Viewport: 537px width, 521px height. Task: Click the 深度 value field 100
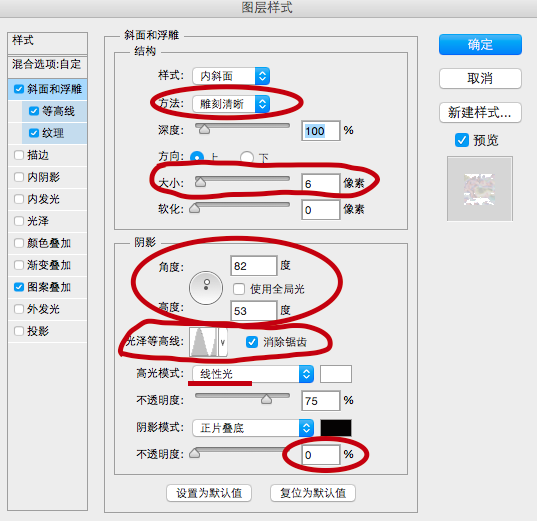click(x=321, y=131)
